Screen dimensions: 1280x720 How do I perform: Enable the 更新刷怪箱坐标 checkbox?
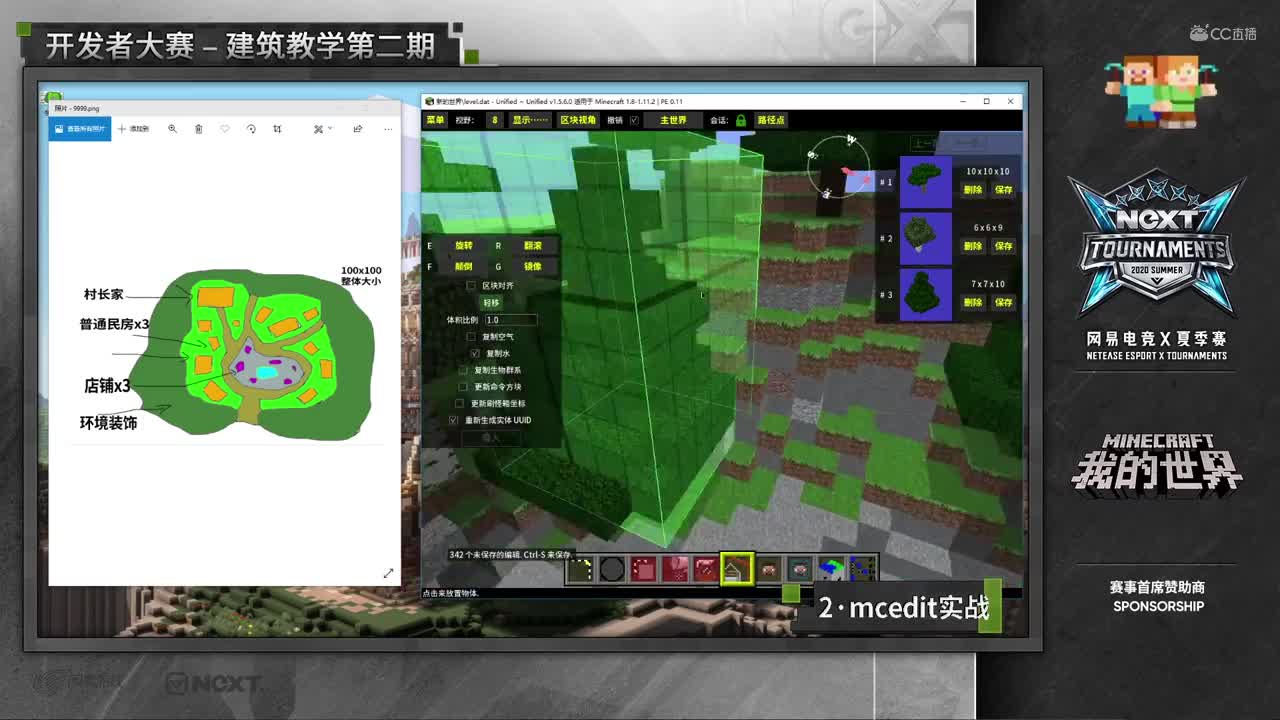click(459, 403)
